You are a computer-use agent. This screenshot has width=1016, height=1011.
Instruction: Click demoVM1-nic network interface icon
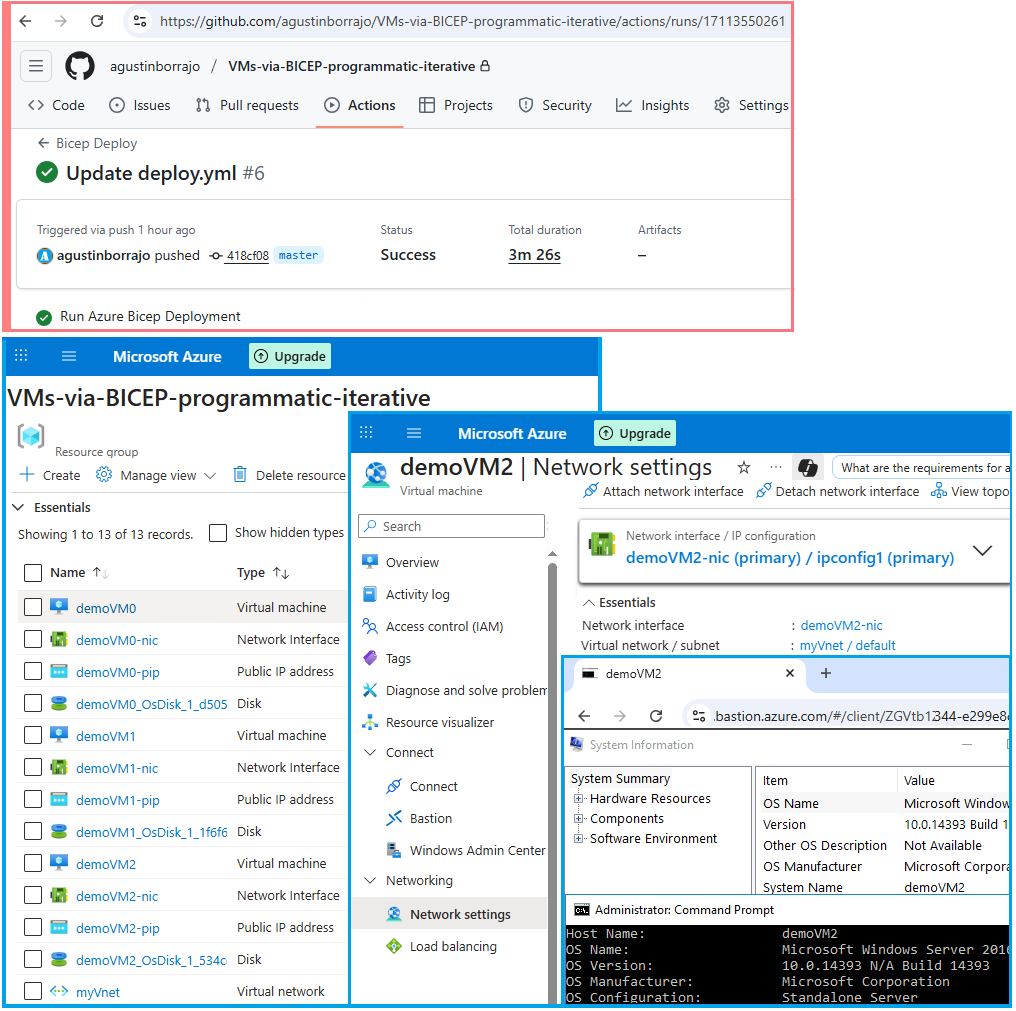(59, 767)
